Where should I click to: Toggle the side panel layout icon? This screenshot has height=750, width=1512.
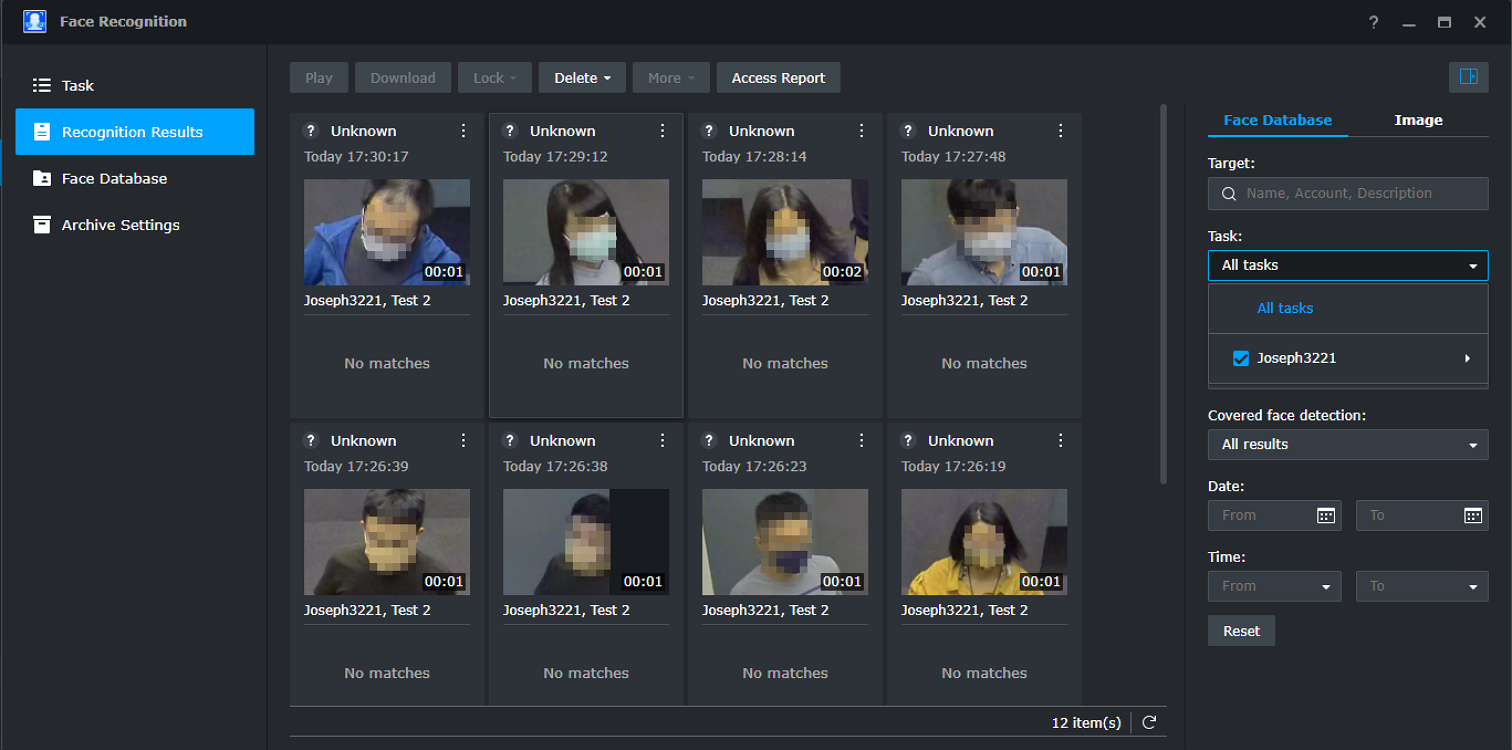click(x=1468, y=77)
